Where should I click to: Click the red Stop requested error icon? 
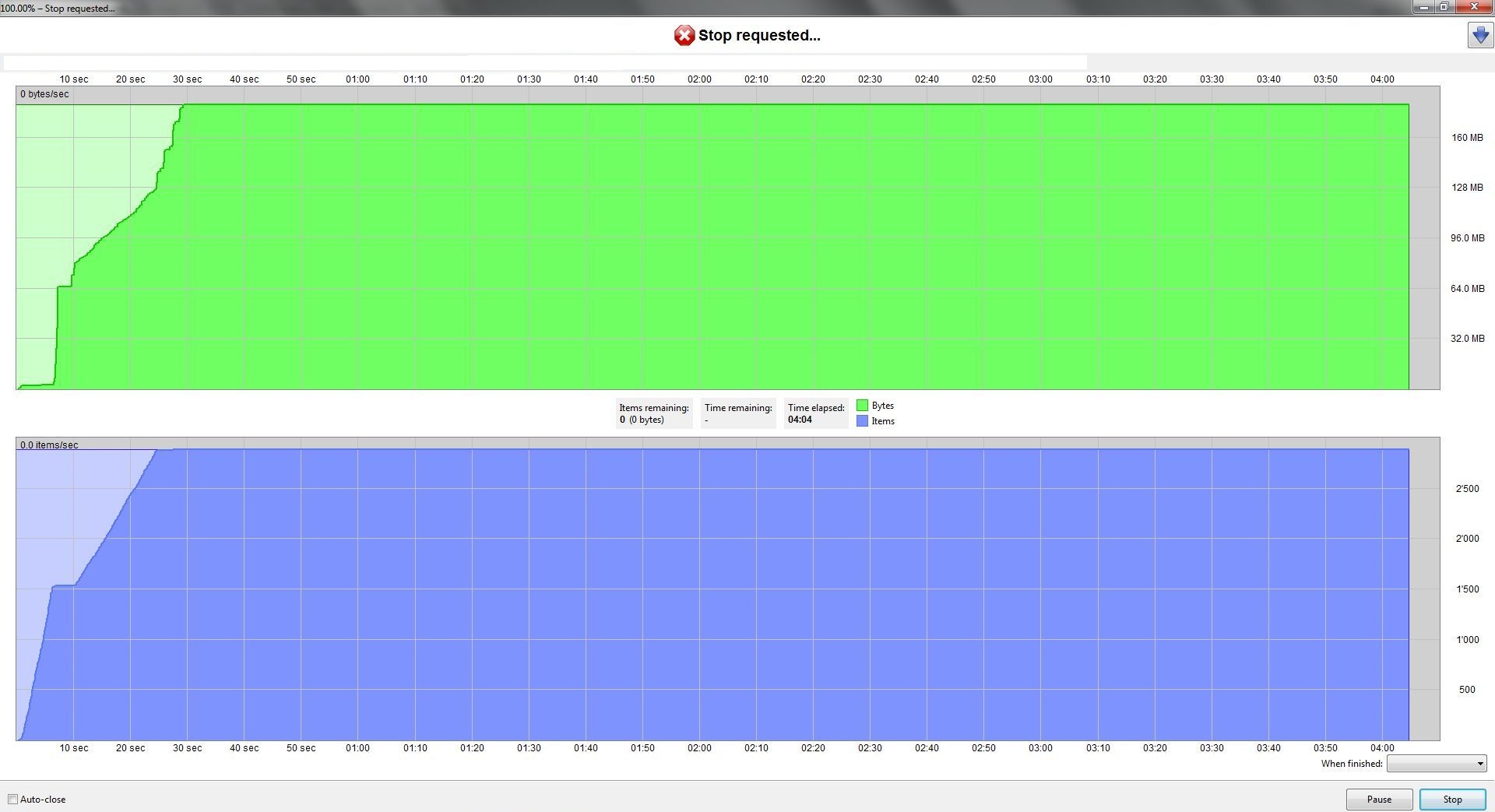coord(684,35)
